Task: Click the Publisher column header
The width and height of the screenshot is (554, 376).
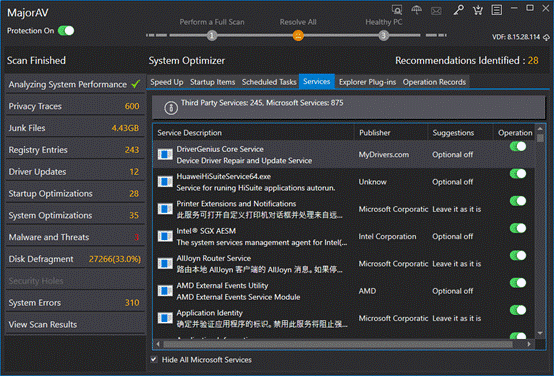Action: pos(391,133)
